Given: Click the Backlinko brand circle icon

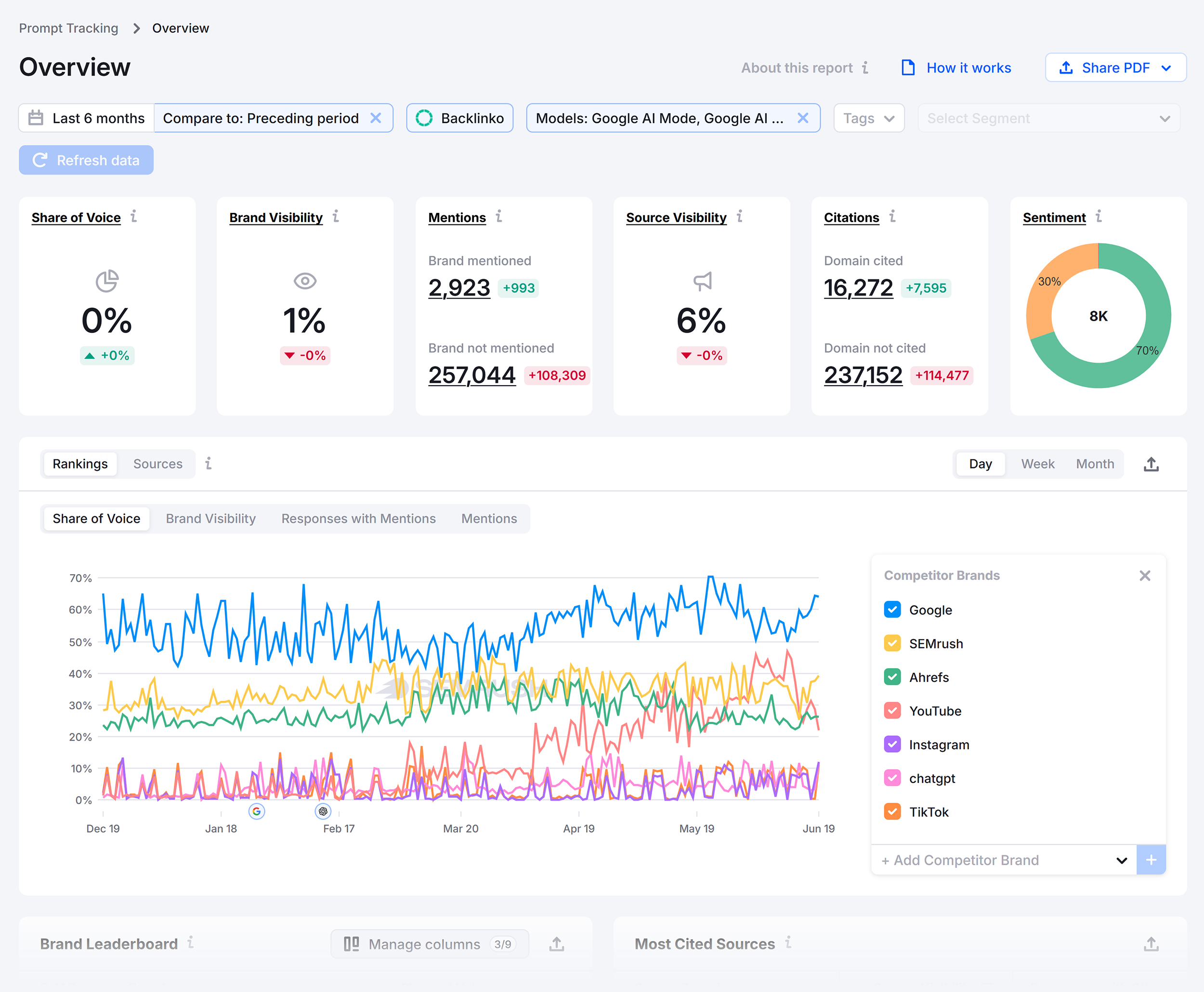Looking at the screenshot, I should (424, 117).
